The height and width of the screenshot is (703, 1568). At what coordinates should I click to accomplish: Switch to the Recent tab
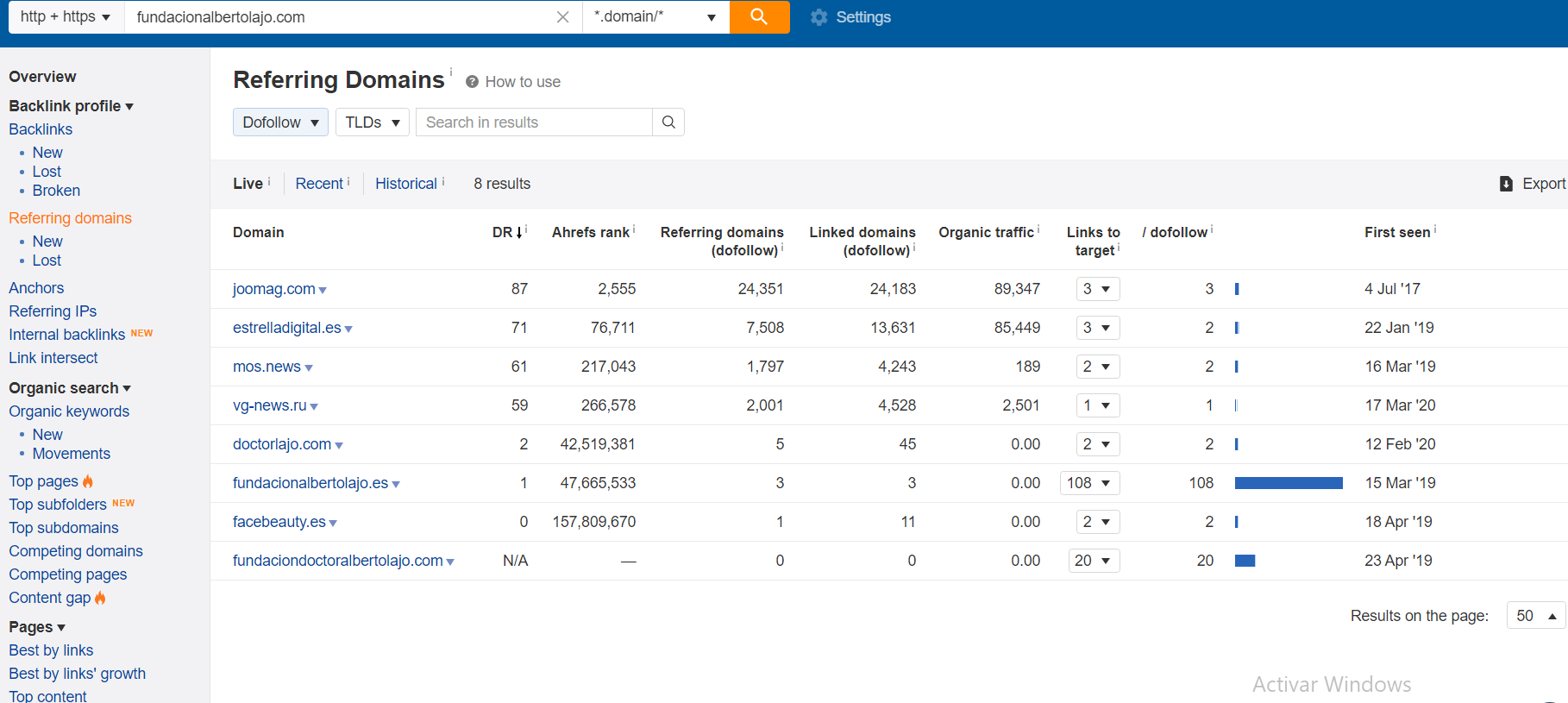(x=319, y=184)
